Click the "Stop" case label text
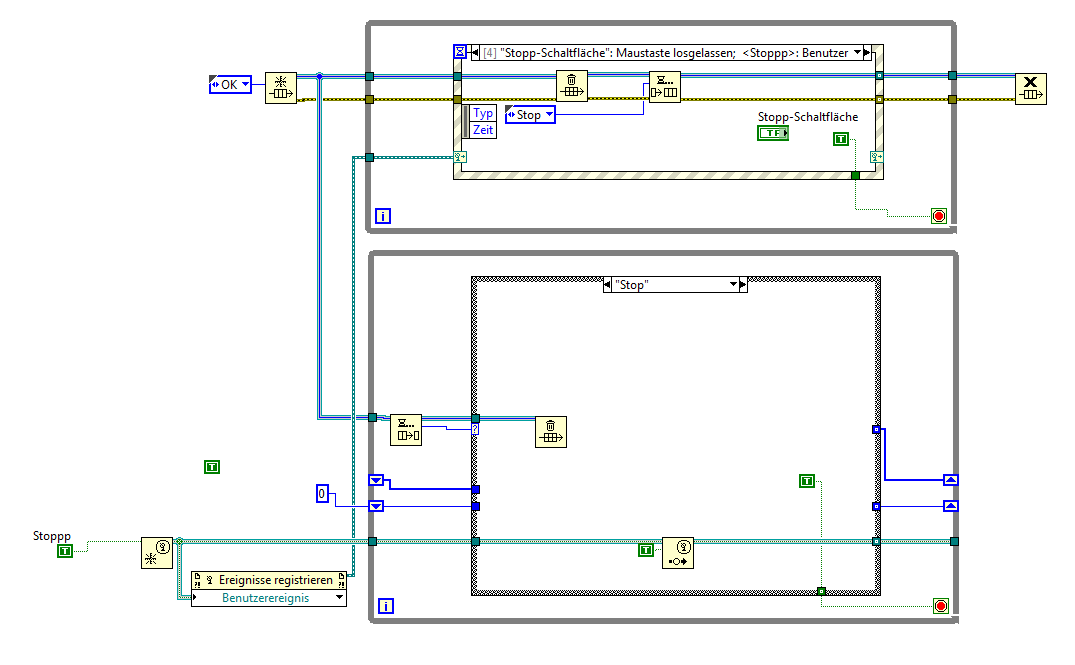This screenshot has height=665, width=1075. [x=631, y=285]
